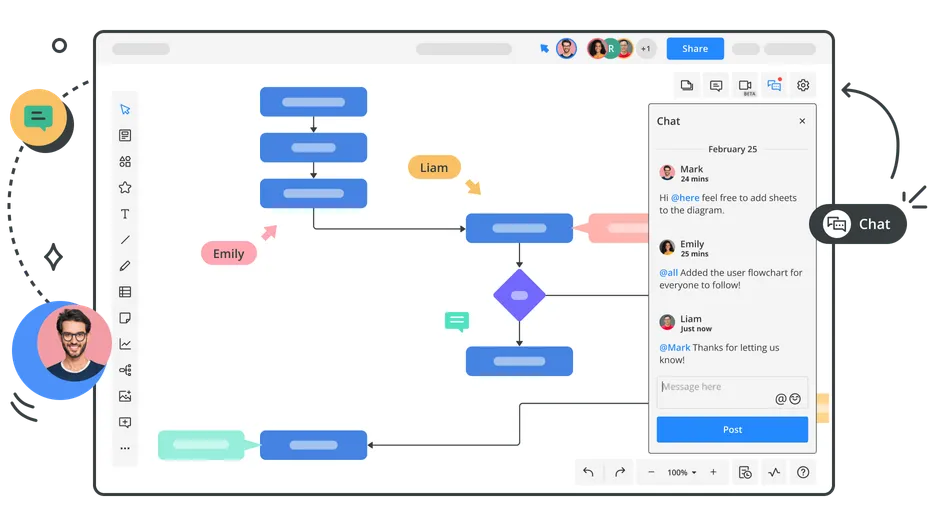Screen dimensions: 928x520
Task: Insert a table from the toolbar
Action: tap(125, 292)
